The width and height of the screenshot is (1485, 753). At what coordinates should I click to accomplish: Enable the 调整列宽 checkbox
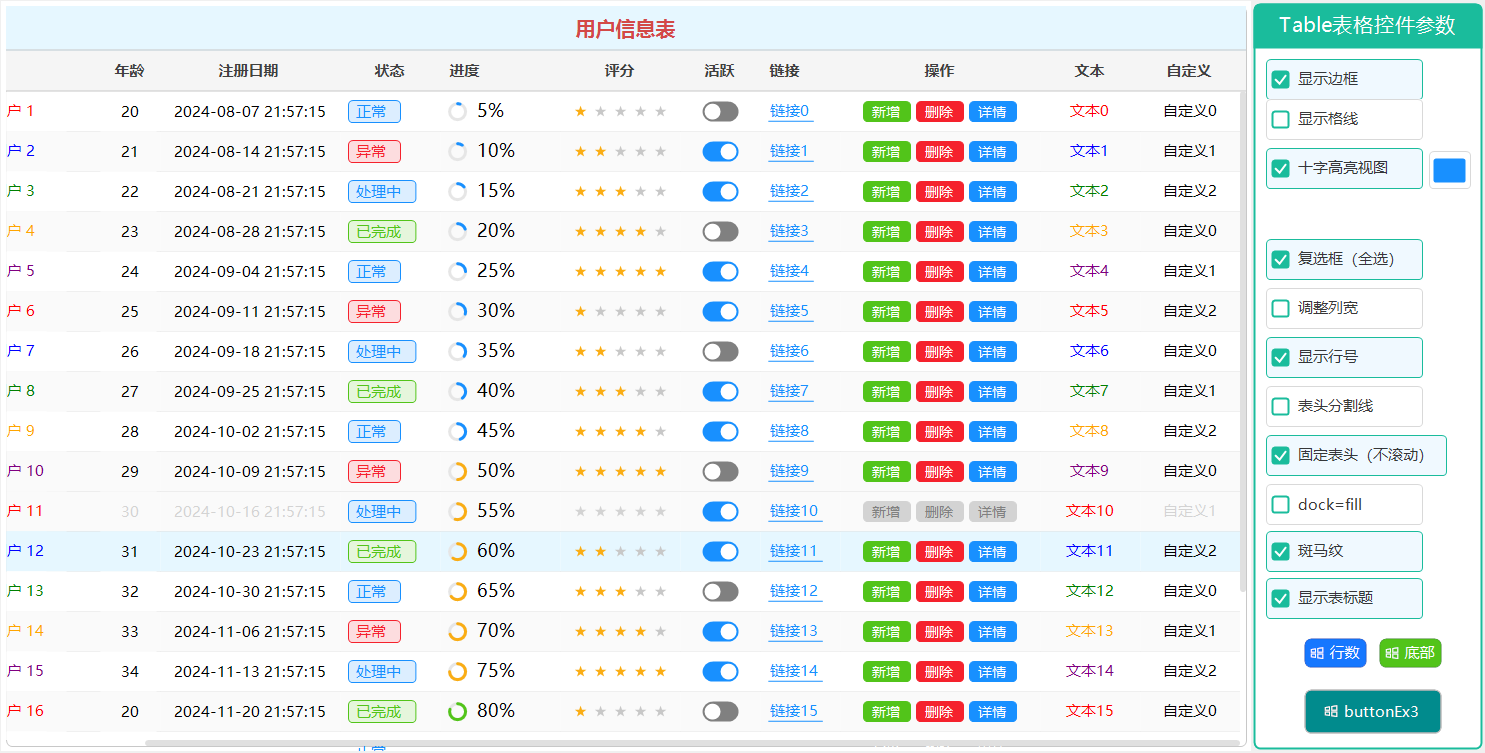coord(1280,308)
